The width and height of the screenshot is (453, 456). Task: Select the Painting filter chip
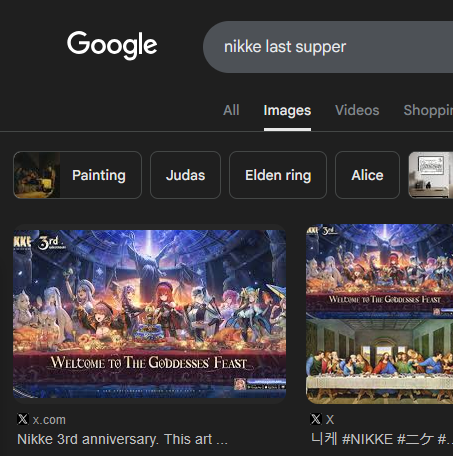click(x=77, y=175)
